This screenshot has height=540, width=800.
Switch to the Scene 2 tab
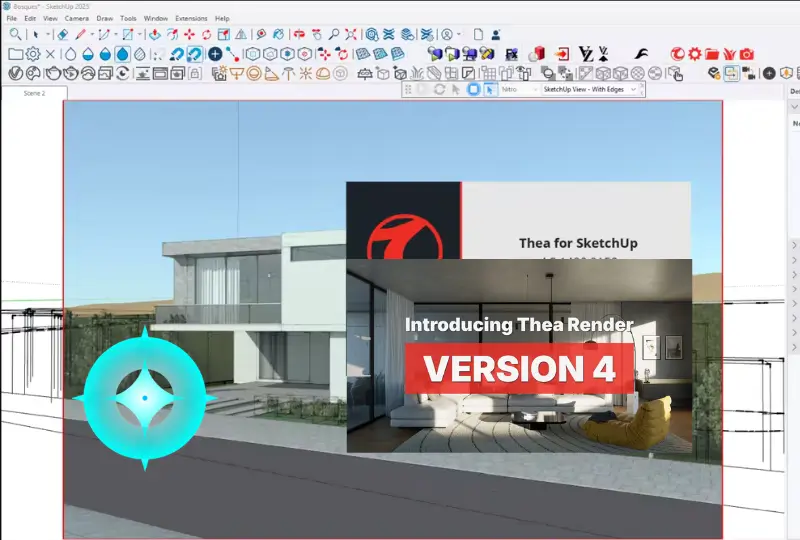(x=35, y=93)
